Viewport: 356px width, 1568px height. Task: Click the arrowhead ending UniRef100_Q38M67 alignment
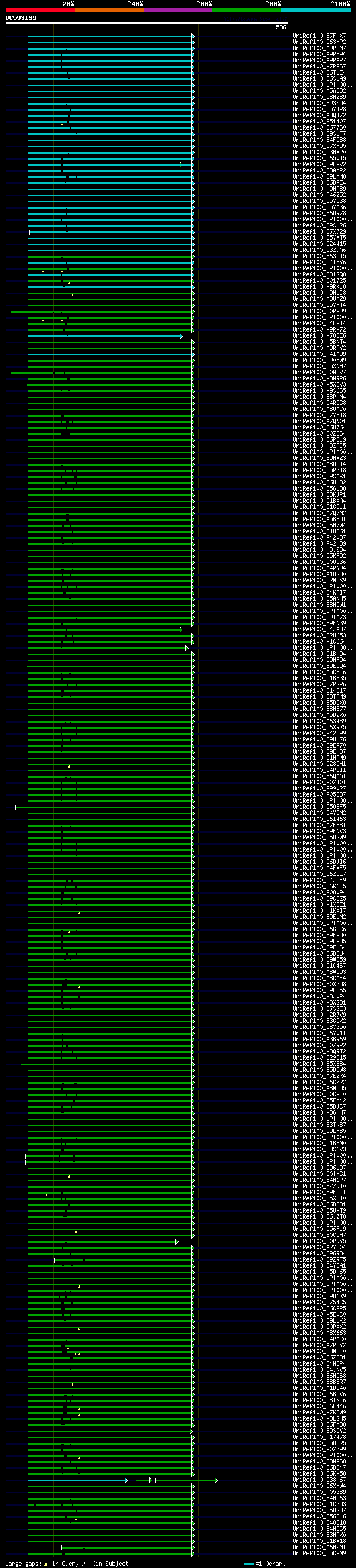coord(216,1480)
